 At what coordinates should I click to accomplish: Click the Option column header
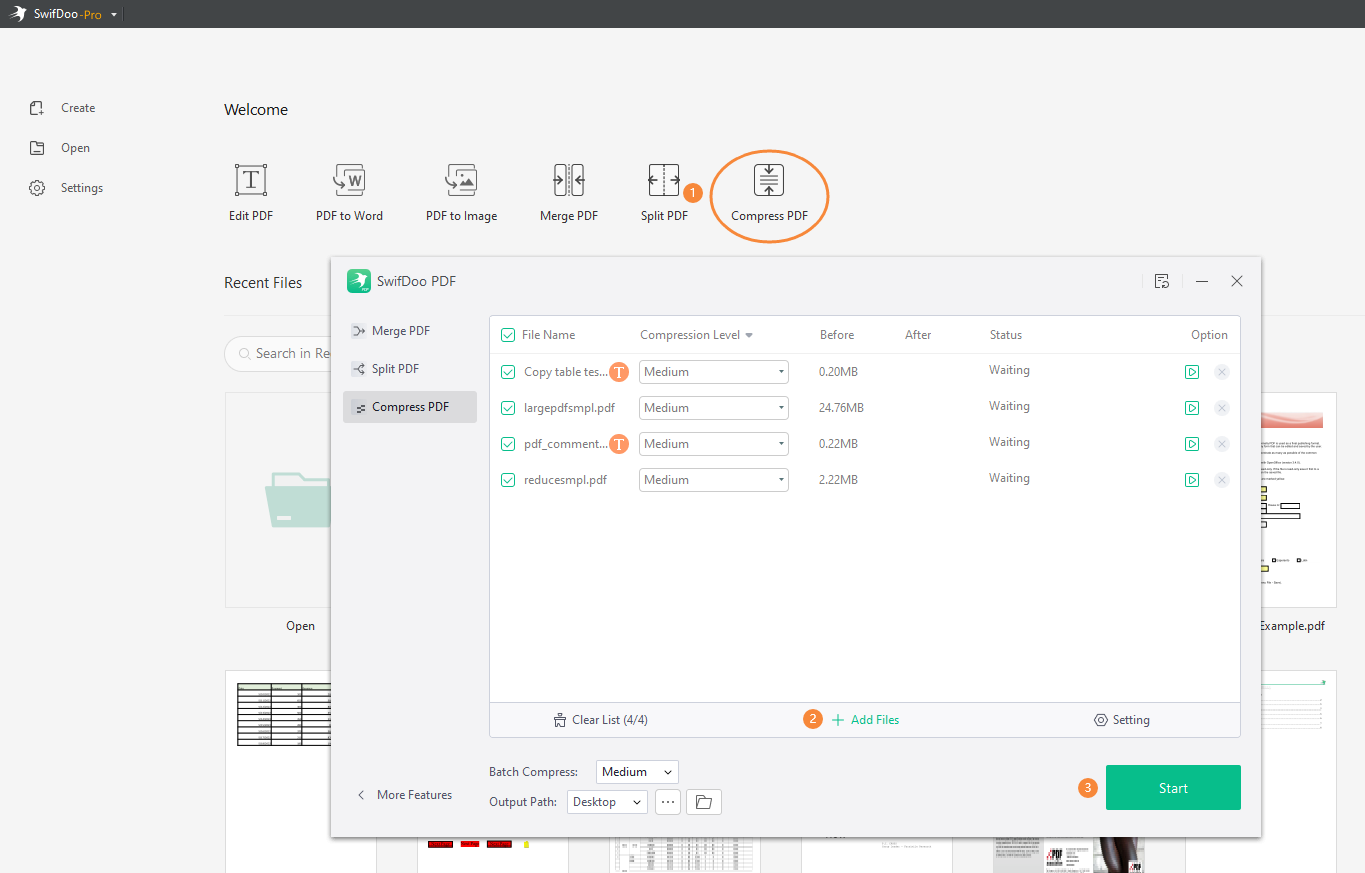1209,335
